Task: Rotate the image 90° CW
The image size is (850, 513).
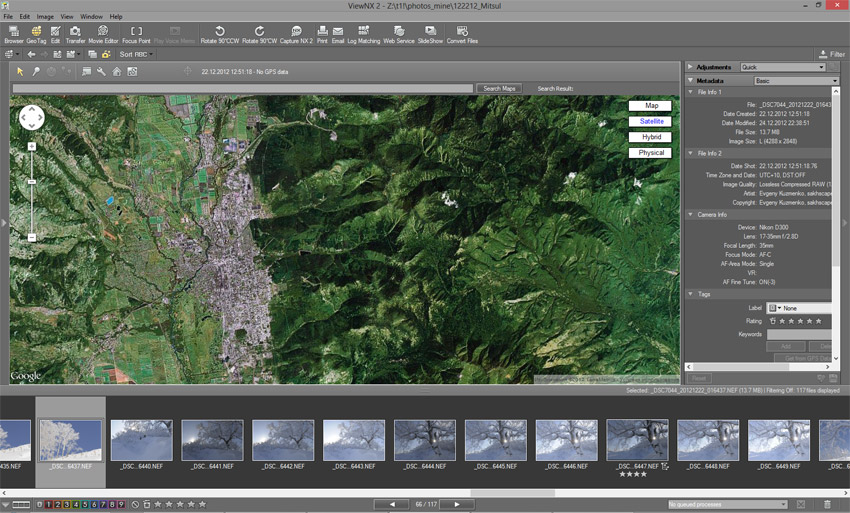Action: click(259, 34)
